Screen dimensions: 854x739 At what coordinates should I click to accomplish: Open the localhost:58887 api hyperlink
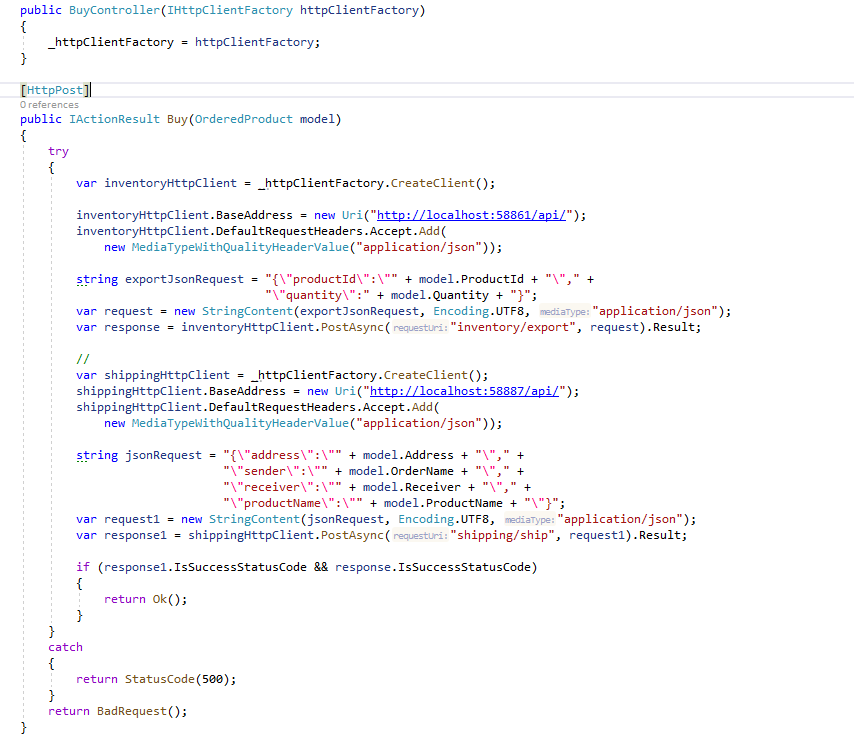coord(463,390)
